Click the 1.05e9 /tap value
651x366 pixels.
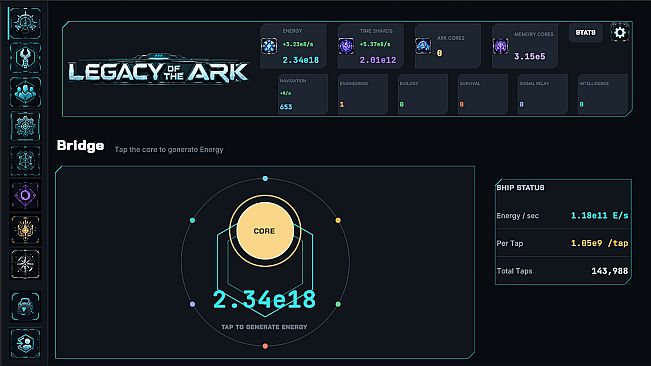pos(600,243)
